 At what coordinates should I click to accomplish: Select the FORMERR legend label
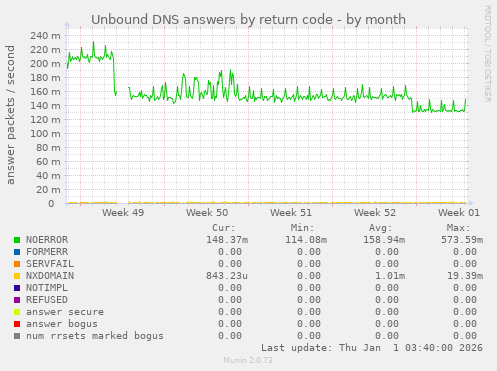[47, 252]
